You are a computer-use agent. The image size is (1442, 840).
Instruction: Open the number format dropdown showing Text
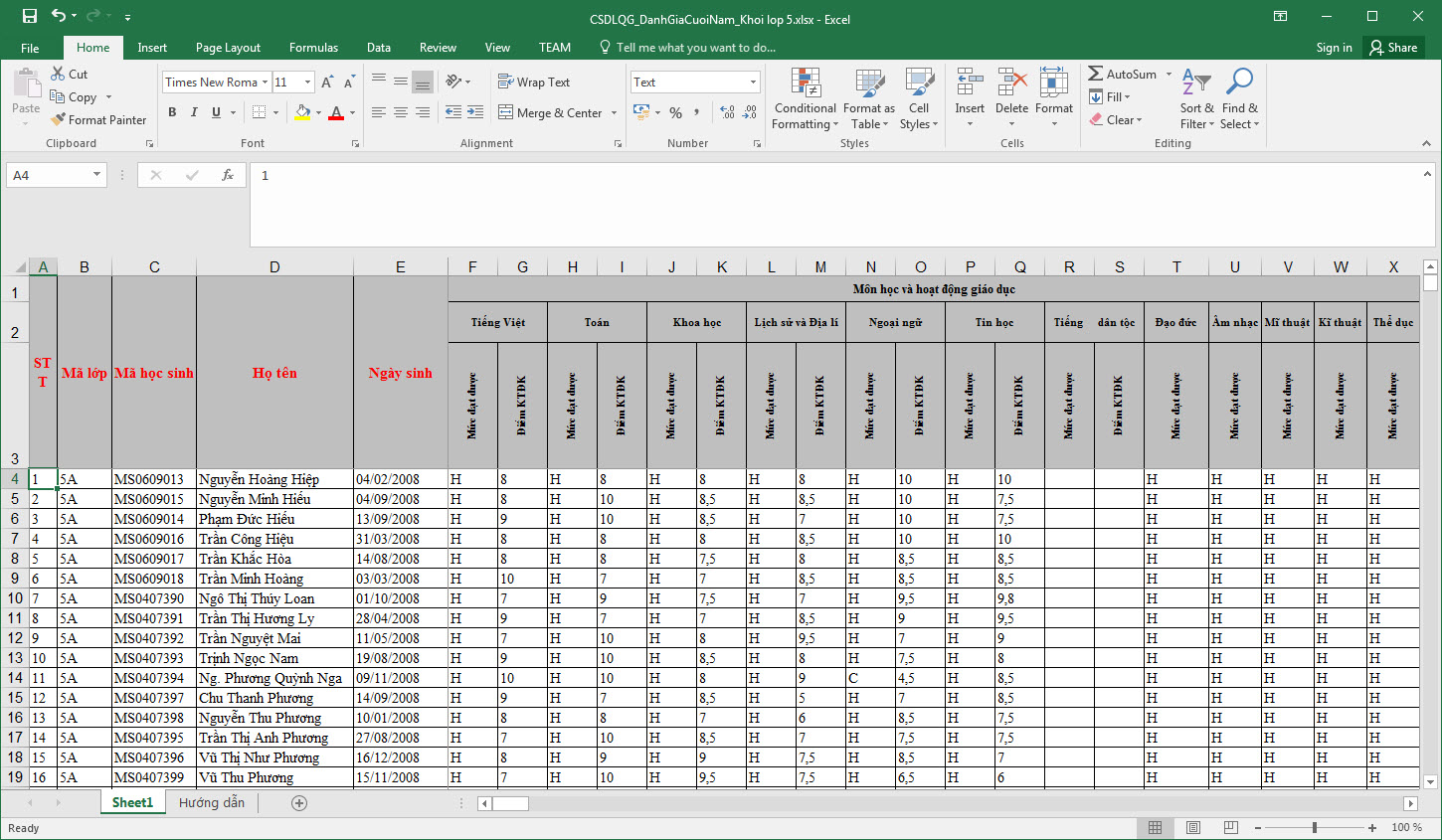[x=753, y=83]
